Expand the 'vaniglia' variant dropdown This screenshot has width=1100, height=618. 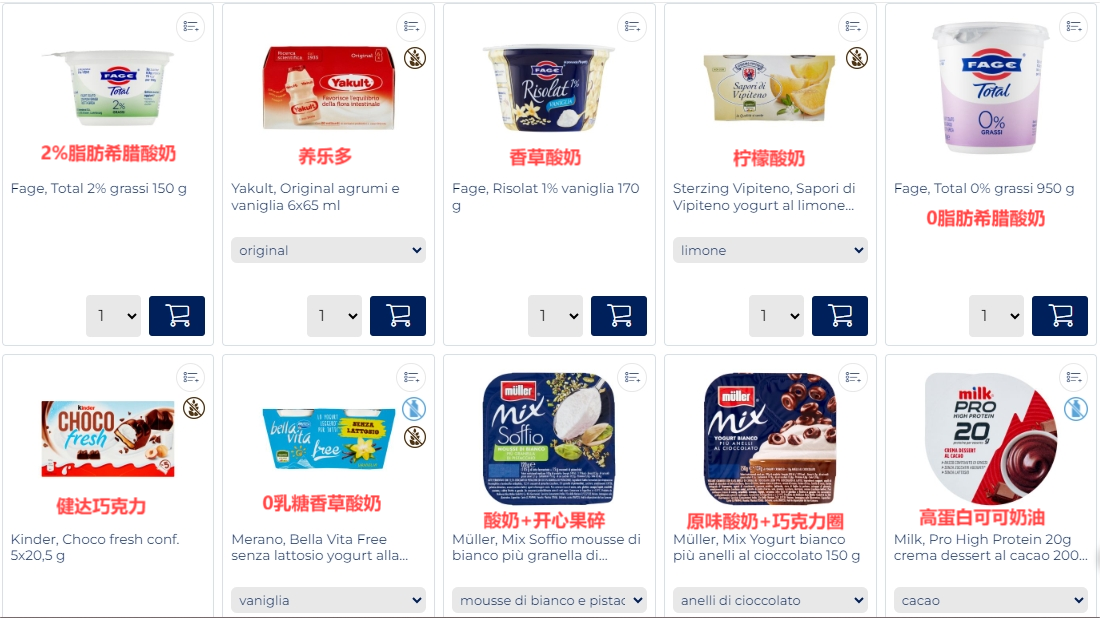click(x=328, y=600)
